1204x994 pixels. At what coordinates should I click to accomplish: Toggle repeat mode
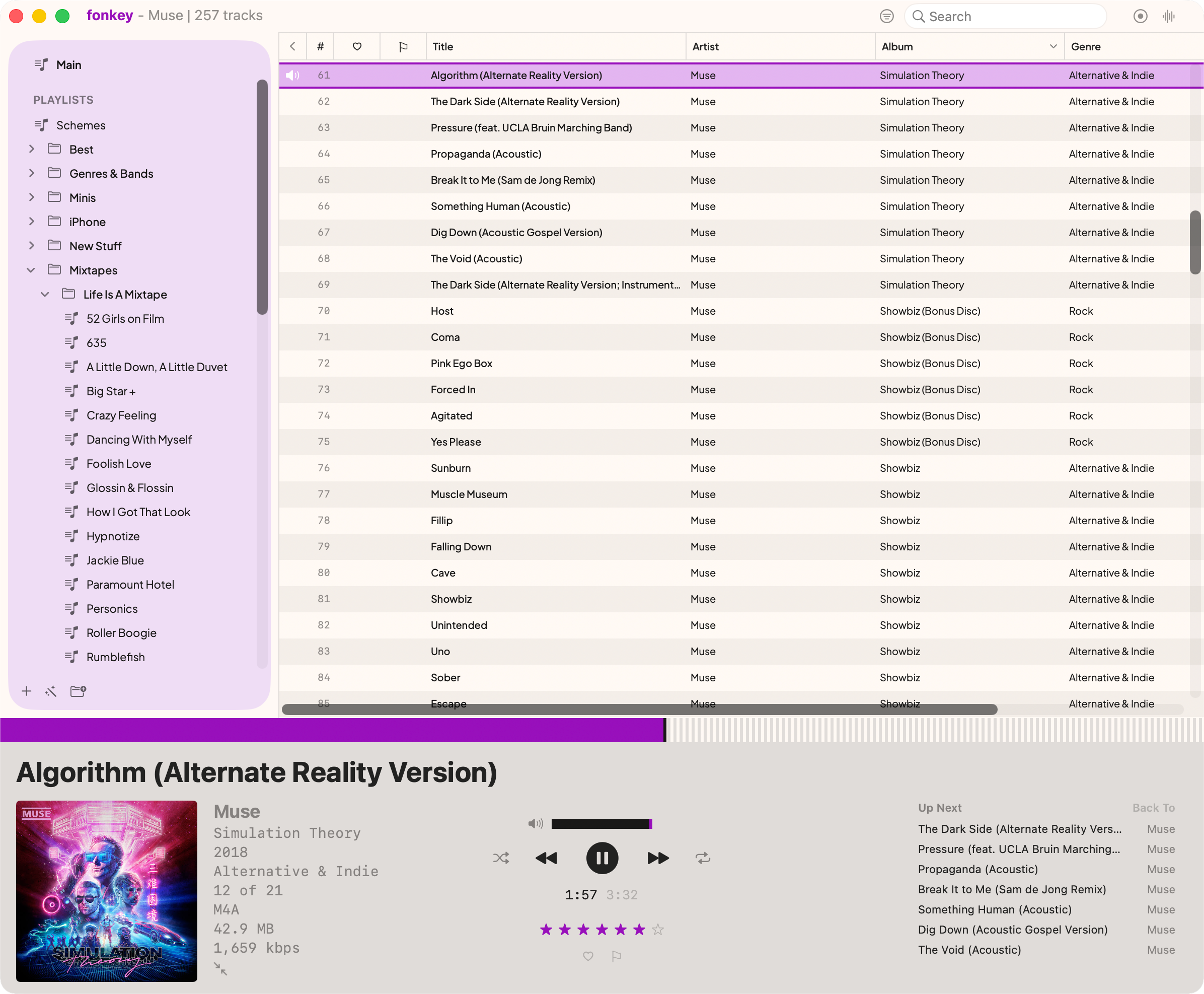(703, 858)
